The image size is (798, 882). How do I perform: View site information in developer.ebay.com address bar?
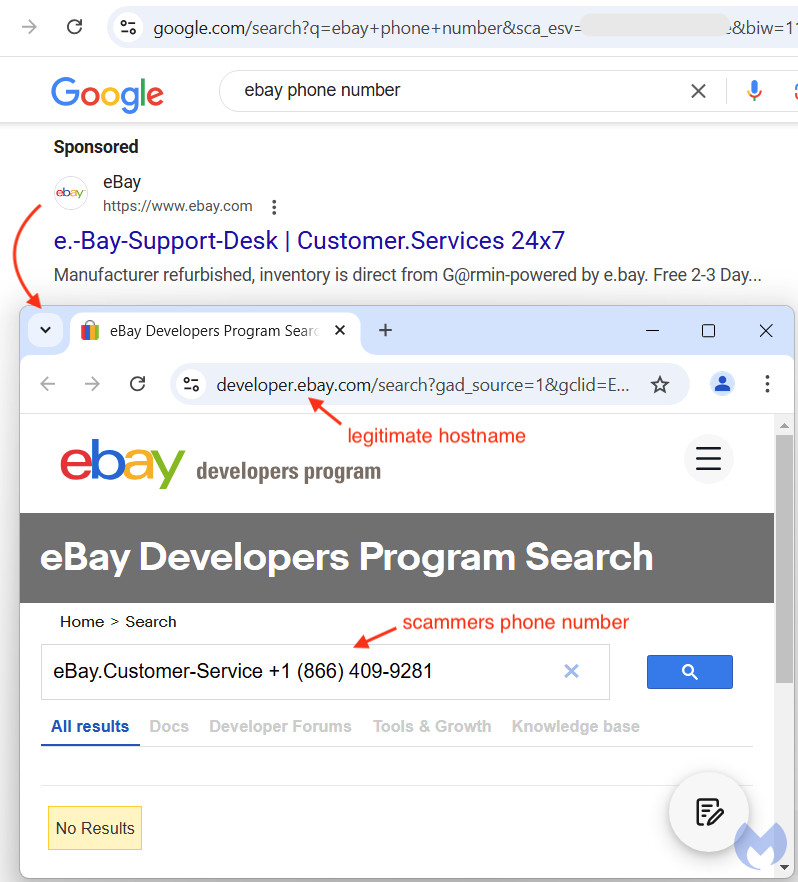pyautogui.click(x=191, y=385)
